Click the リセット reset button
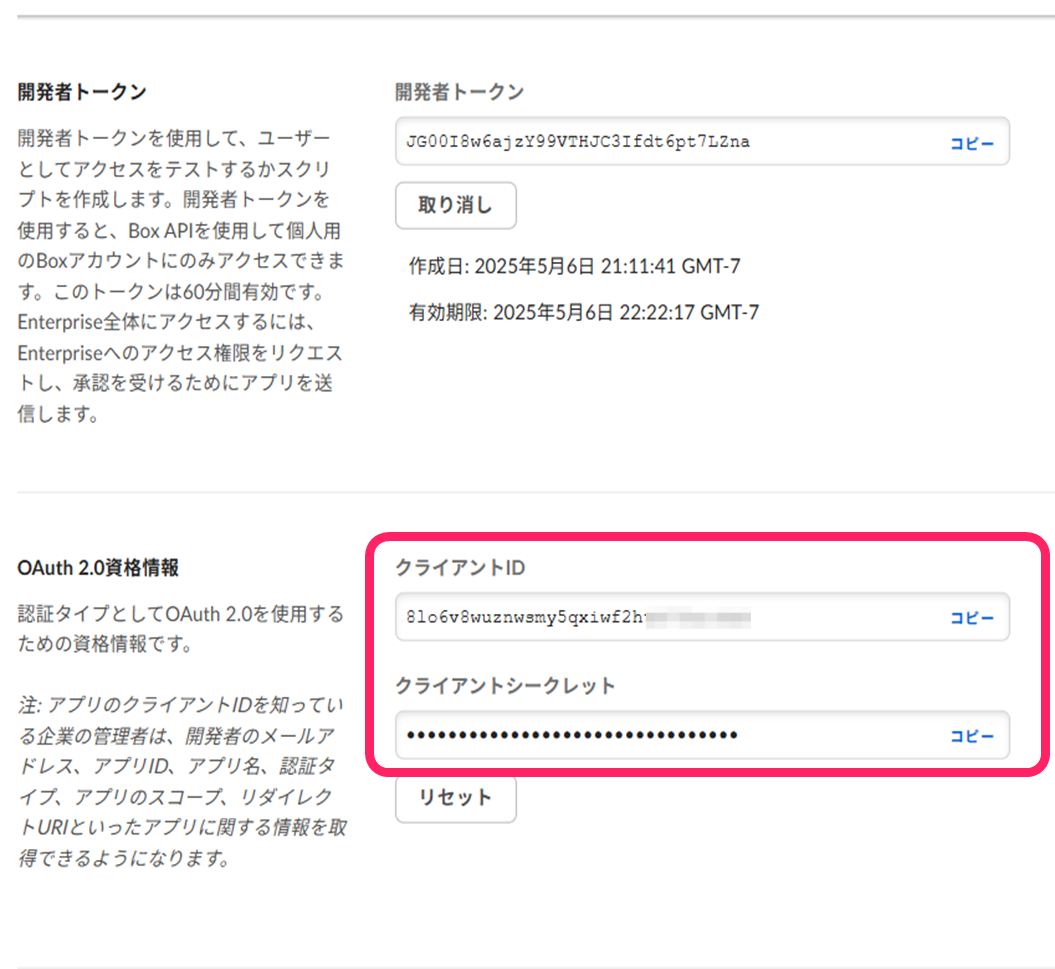Screen dimensions: 1055x969 pyautogui.click(x=456, y=799)
